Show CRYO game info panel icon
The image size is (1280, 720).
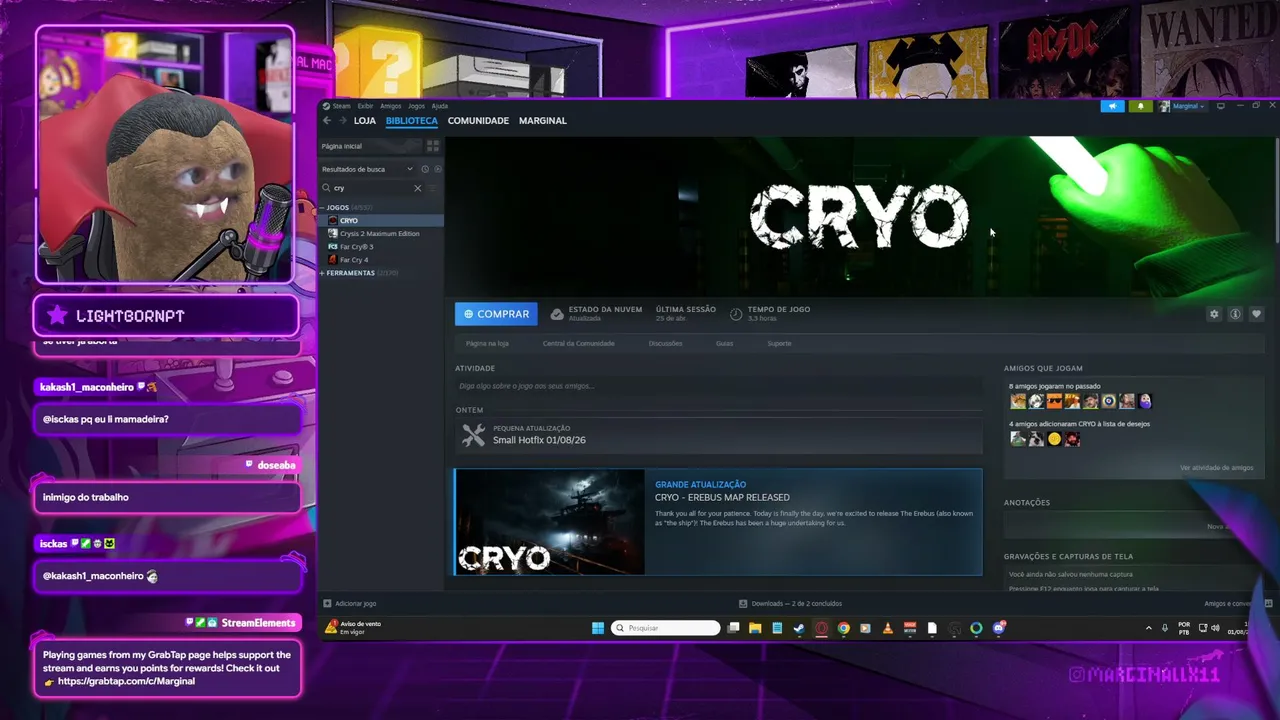point(1235,314)
